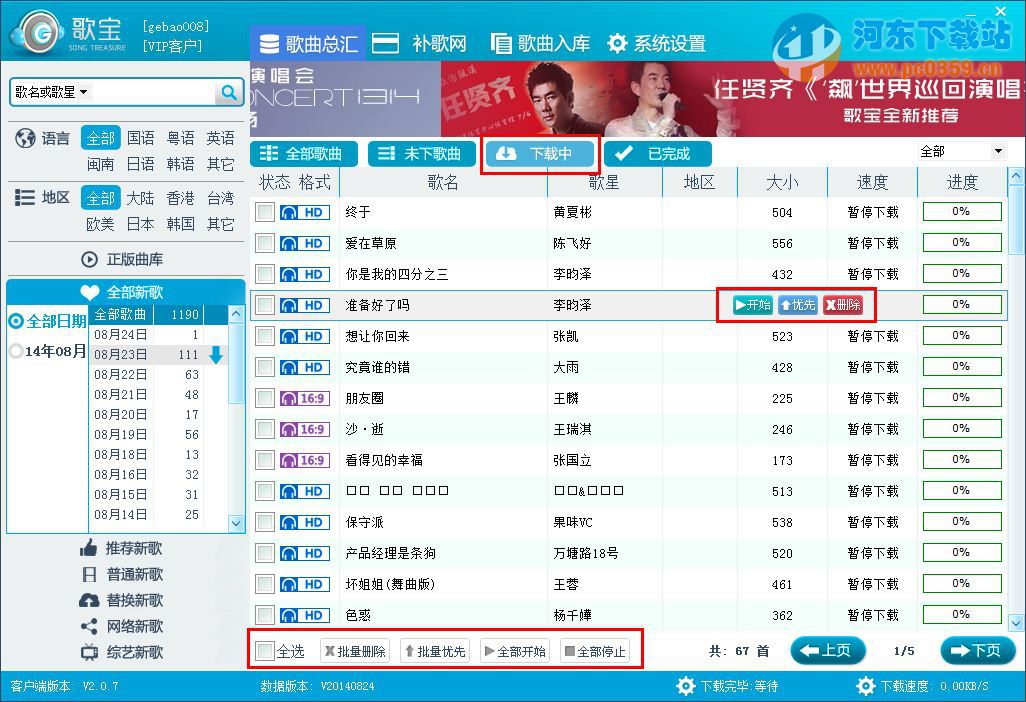The width and height of the screenshot is (1026, 702).
Task: Click the download speed gear icon
Action: (866, 686)
